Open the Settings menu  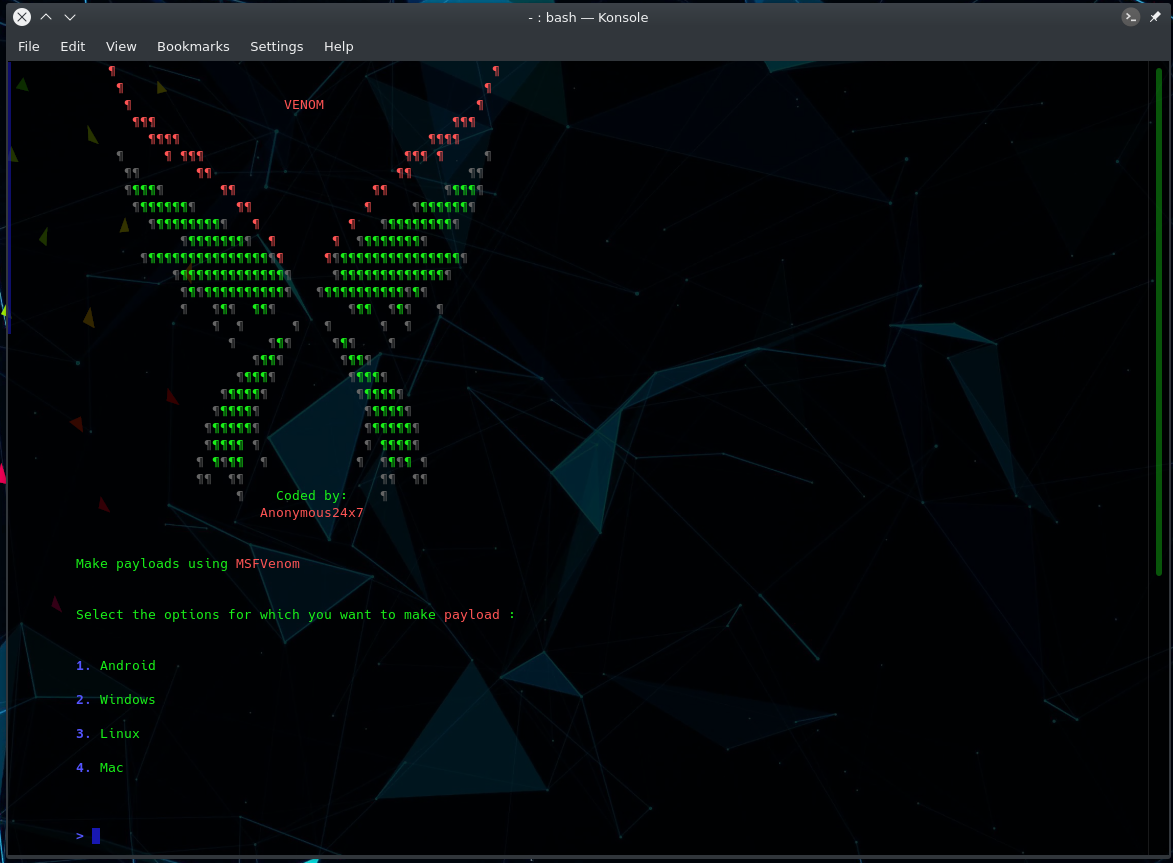277,46
